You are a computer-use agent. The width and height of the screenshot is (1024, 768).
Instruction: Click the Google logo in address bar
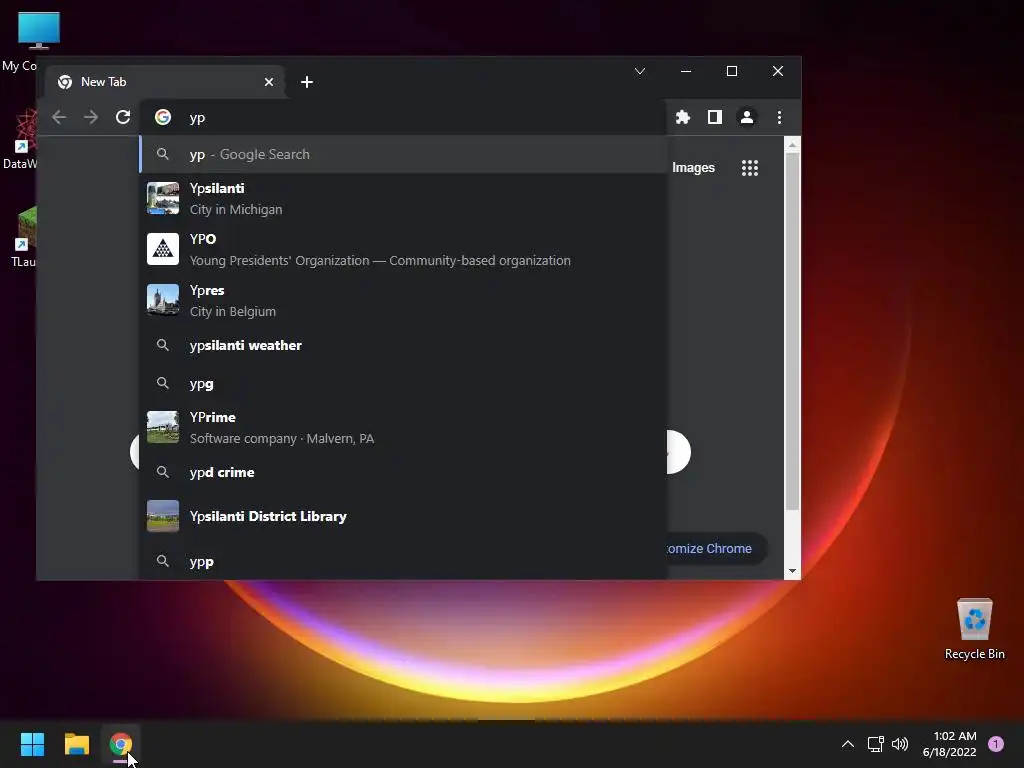pos(163,117)
